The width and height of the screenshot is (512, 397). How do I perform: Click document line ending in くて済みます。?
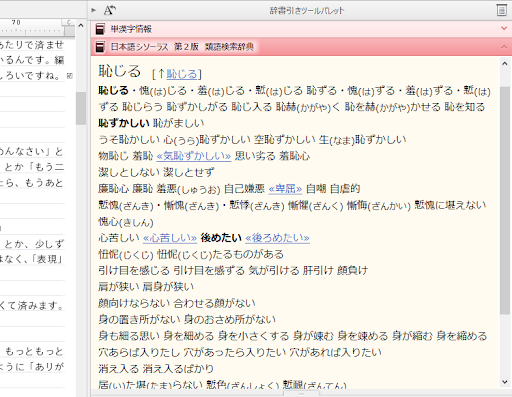pos(32,305)
